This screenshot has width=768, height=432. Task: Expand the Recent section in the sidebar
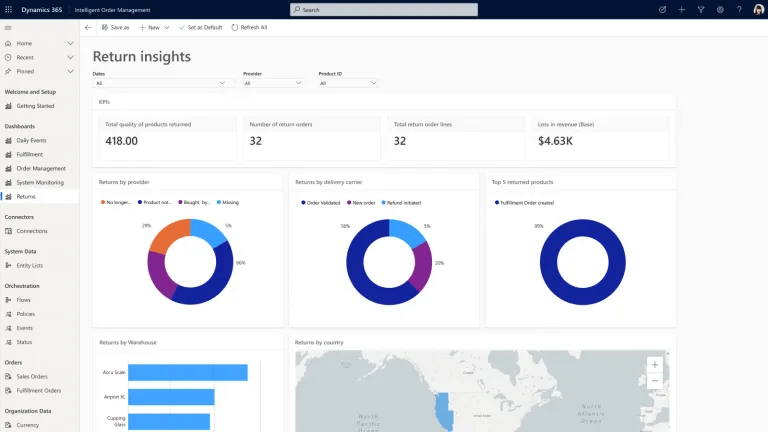[x=70, y=57]
